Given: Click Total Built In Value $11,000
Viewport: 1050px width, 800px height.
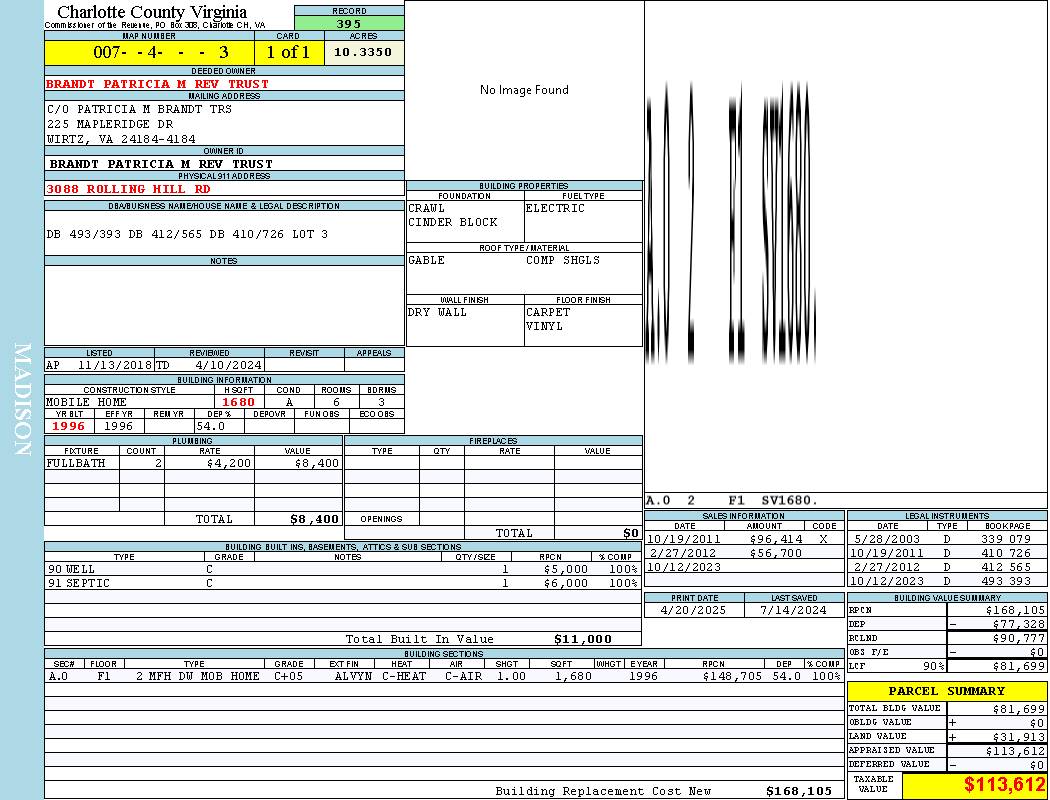Looking at the screenshot, I should [x=583, y=639].
